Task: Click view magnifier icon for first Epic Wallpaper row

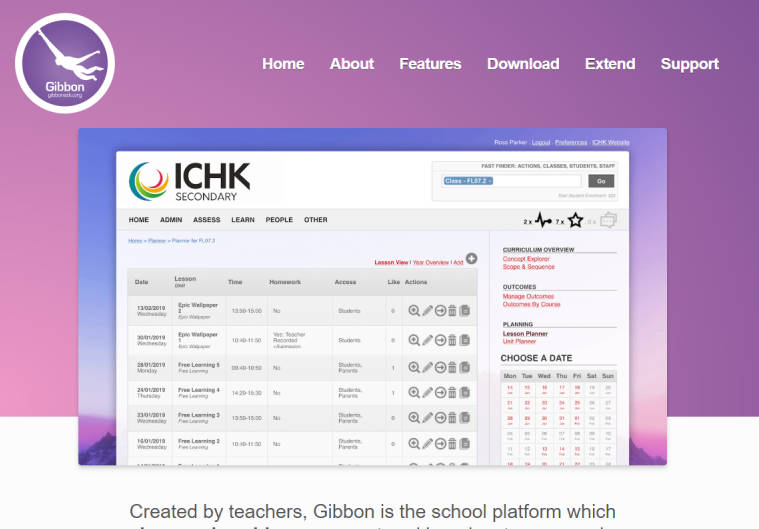Action: click(414, 311)
